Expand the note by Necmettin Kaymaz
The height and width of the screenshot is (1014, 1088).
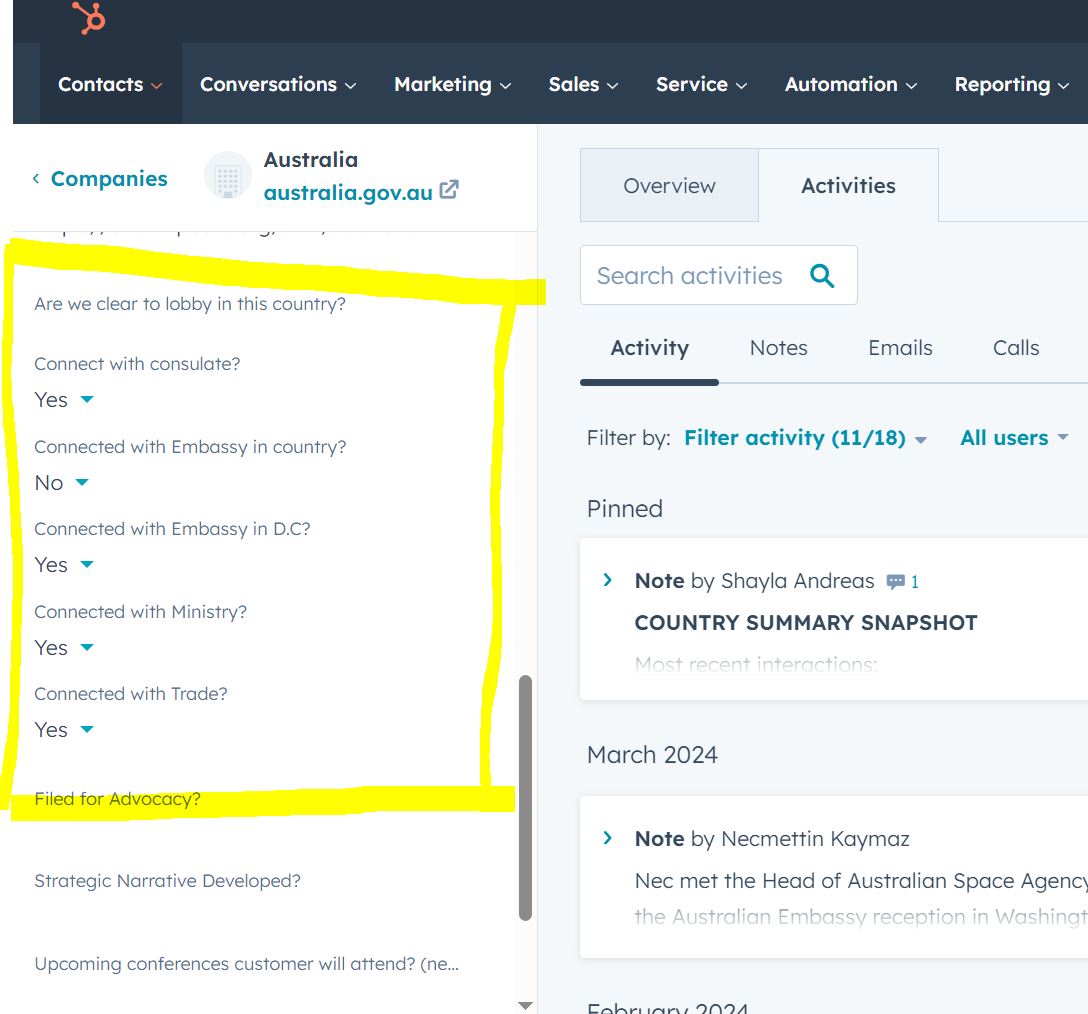[607, 838]
